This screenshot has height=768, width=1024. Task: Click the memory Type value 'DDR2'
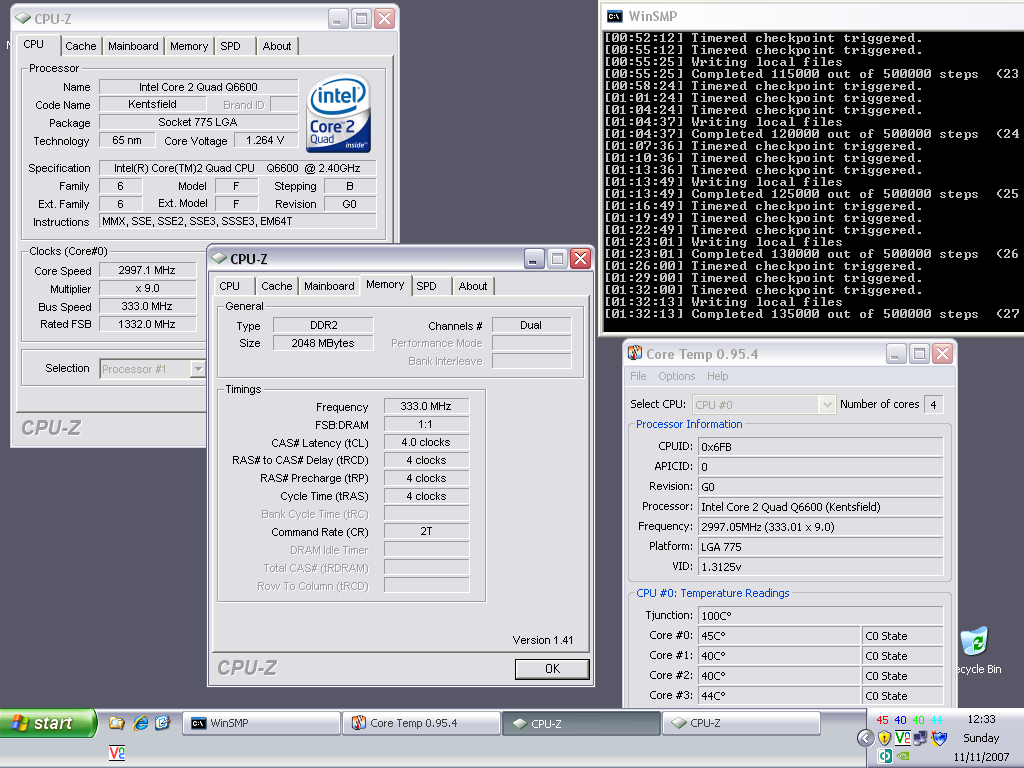pyautogui.click(x=323, y=325)
